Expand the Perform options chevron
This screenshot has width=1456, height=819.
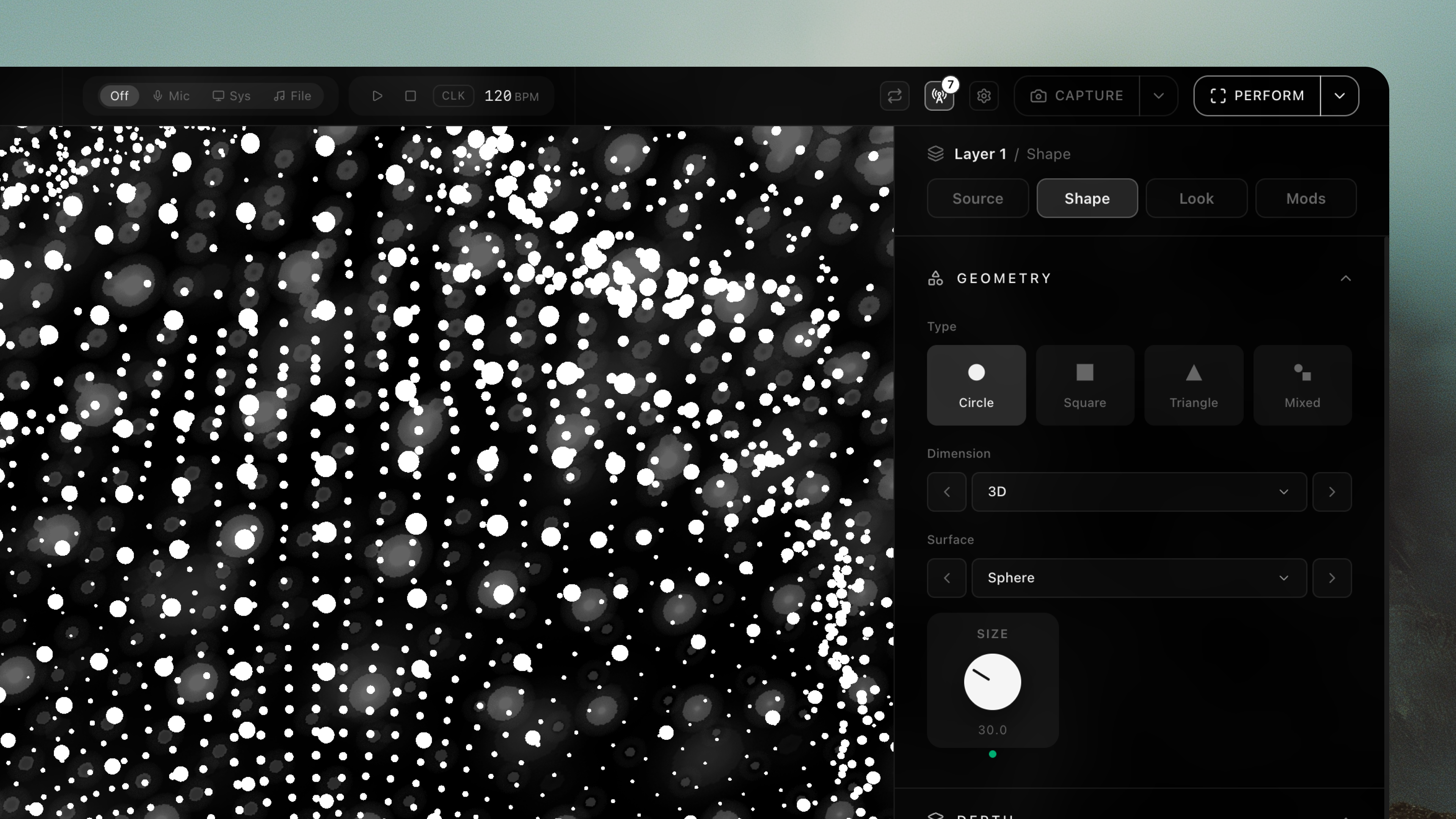click(1340, 96)
